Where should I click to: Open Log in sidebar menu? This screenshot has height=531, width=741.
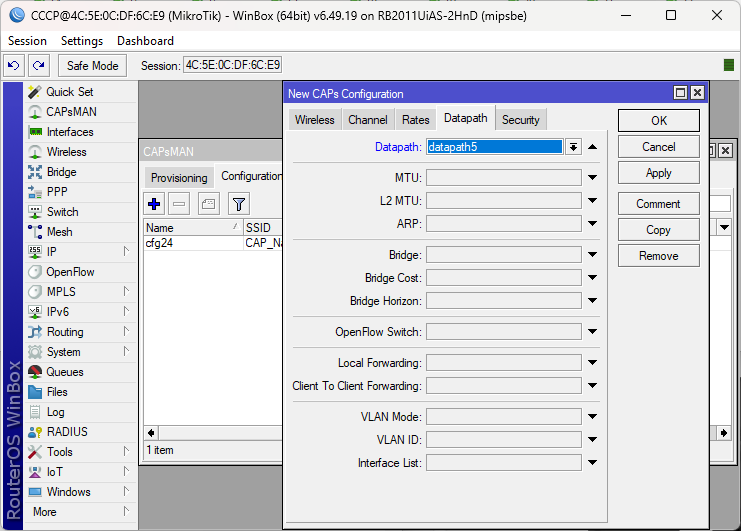(55, 412)
